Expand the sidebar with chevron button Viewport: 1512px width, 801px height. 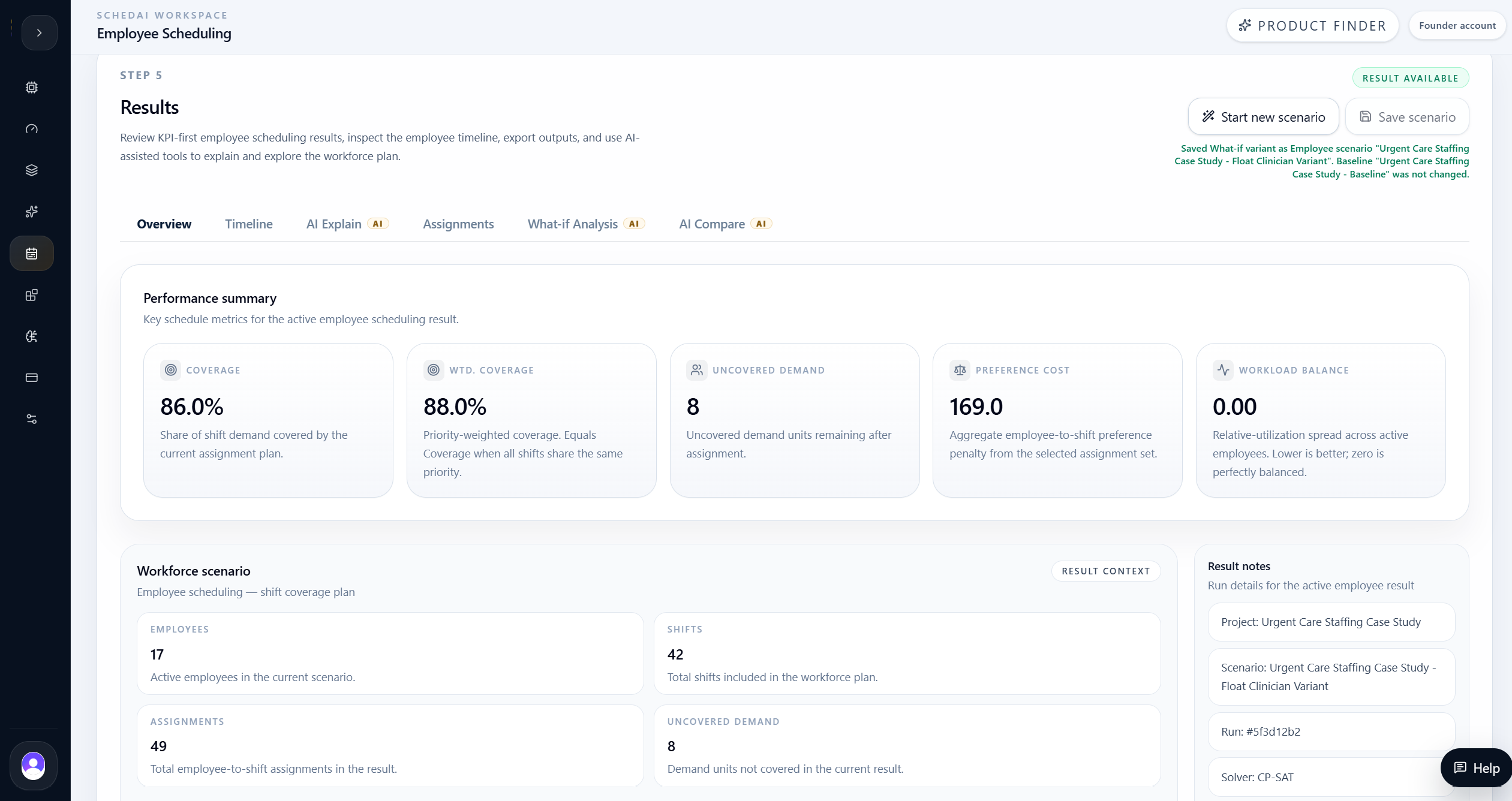[x=39, y=33]
